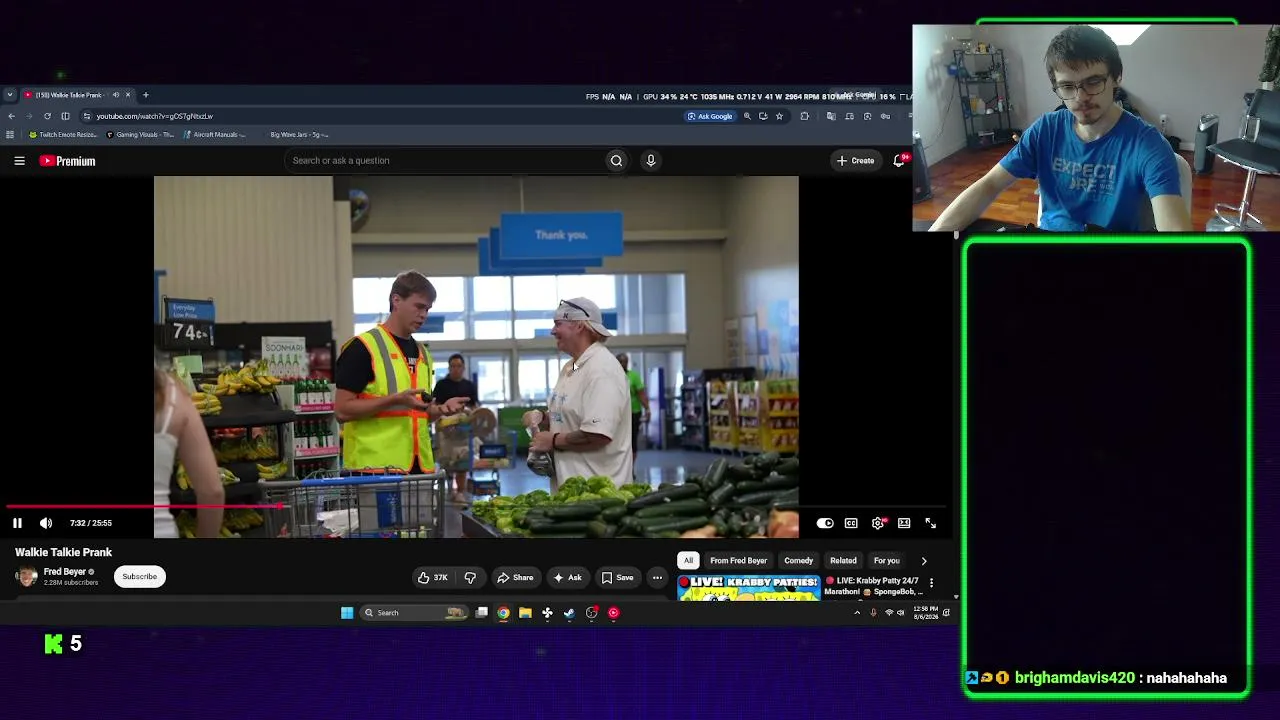
Task: Toggle closed captions on the video
Action: coord(851,523)
